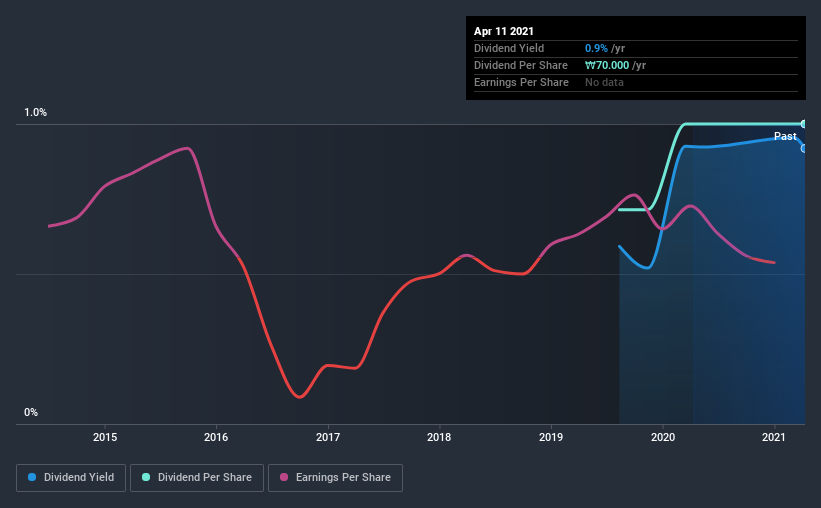Click the blue Dividend Yield legend dot
Screen dimensions: 821x508
32,477
